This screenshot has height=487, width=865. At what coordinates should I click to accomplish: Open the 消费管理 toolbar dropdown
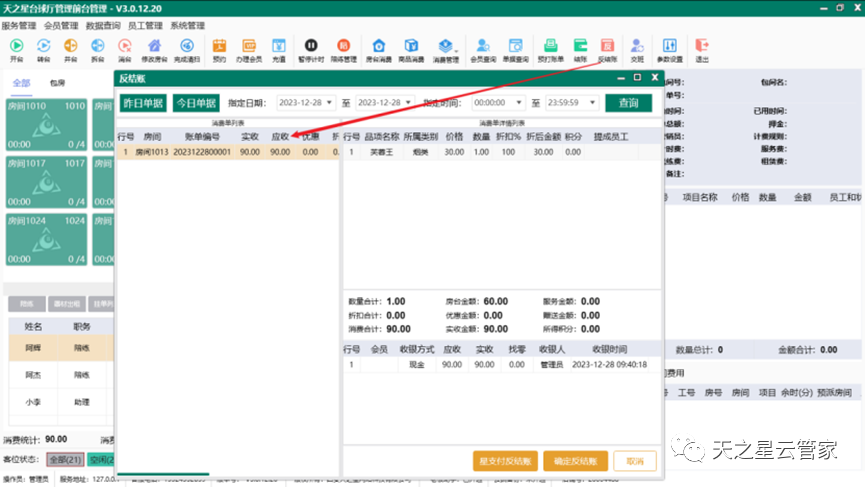(446, 49)
